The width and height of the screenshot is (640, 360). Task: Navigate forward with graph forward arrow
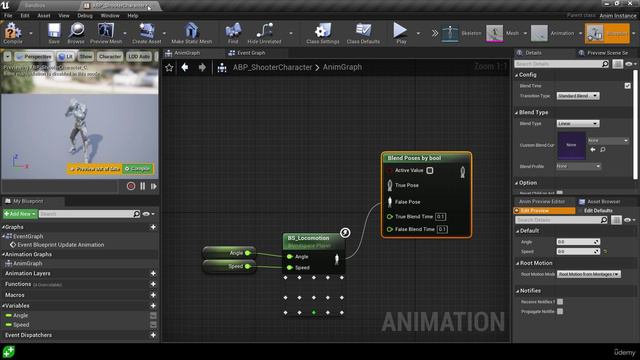(x=202, y=67)
